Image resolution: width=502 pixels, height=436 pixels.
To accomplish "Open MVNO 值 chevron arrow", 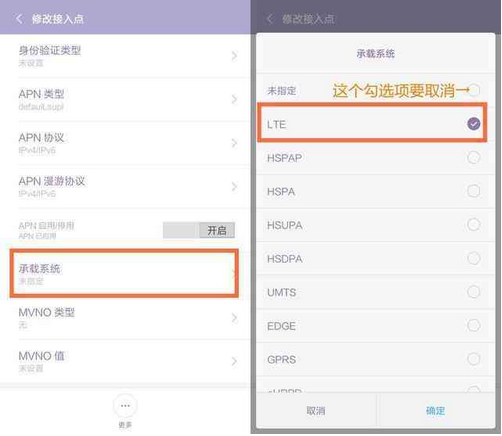I will pos(234,361).
